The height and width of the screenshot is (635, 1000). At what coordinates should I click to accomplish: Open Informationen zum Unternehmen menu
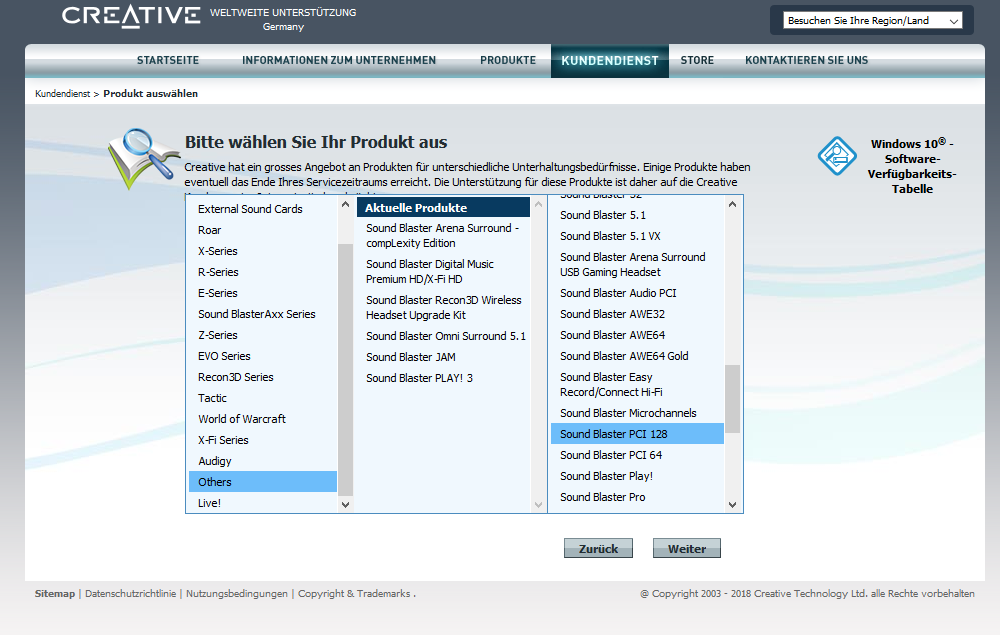pyautogui.click(x=339, y=60)
